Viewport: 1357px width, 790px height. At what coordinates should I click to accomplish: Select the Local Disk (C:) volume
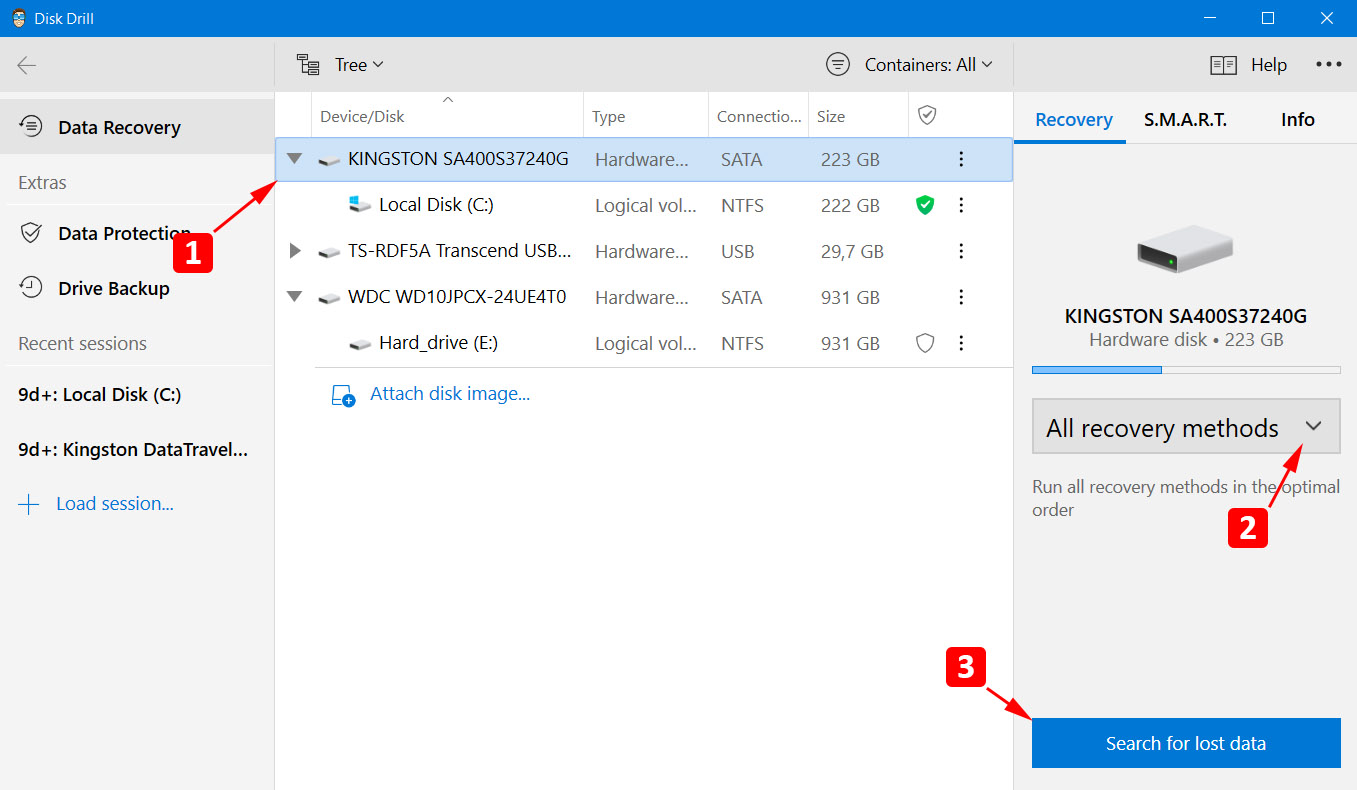tap(644, 205)
